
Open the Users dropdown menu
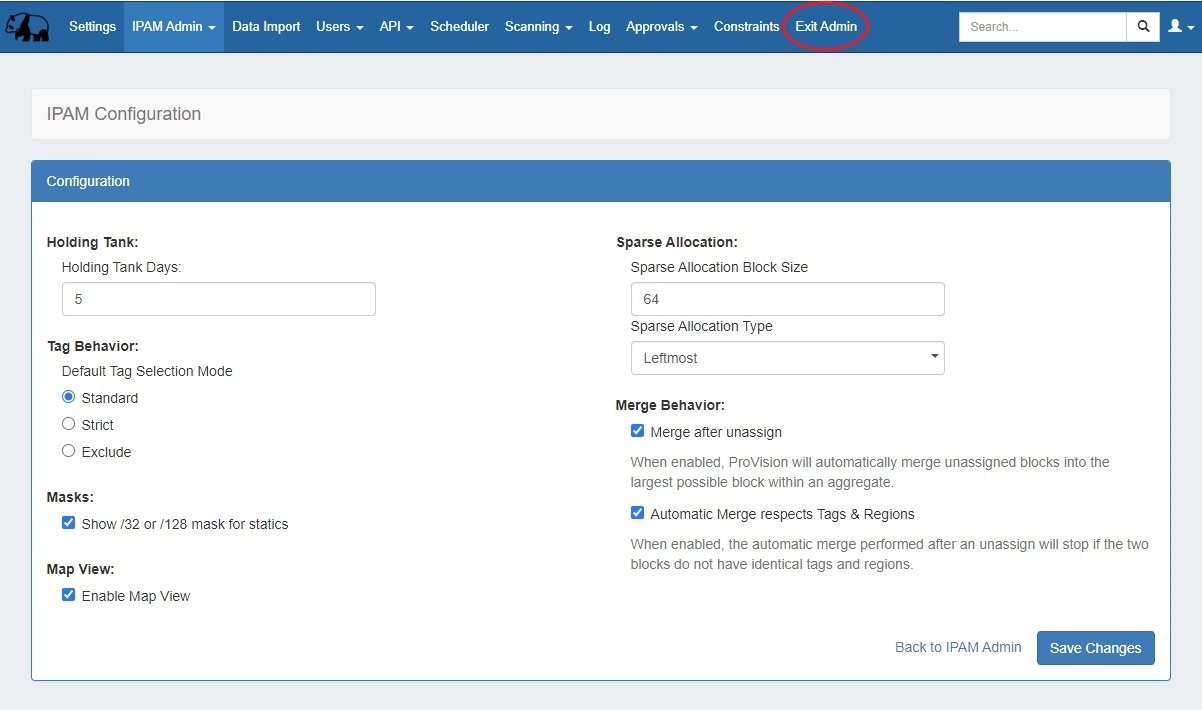[x=339, y=27]
